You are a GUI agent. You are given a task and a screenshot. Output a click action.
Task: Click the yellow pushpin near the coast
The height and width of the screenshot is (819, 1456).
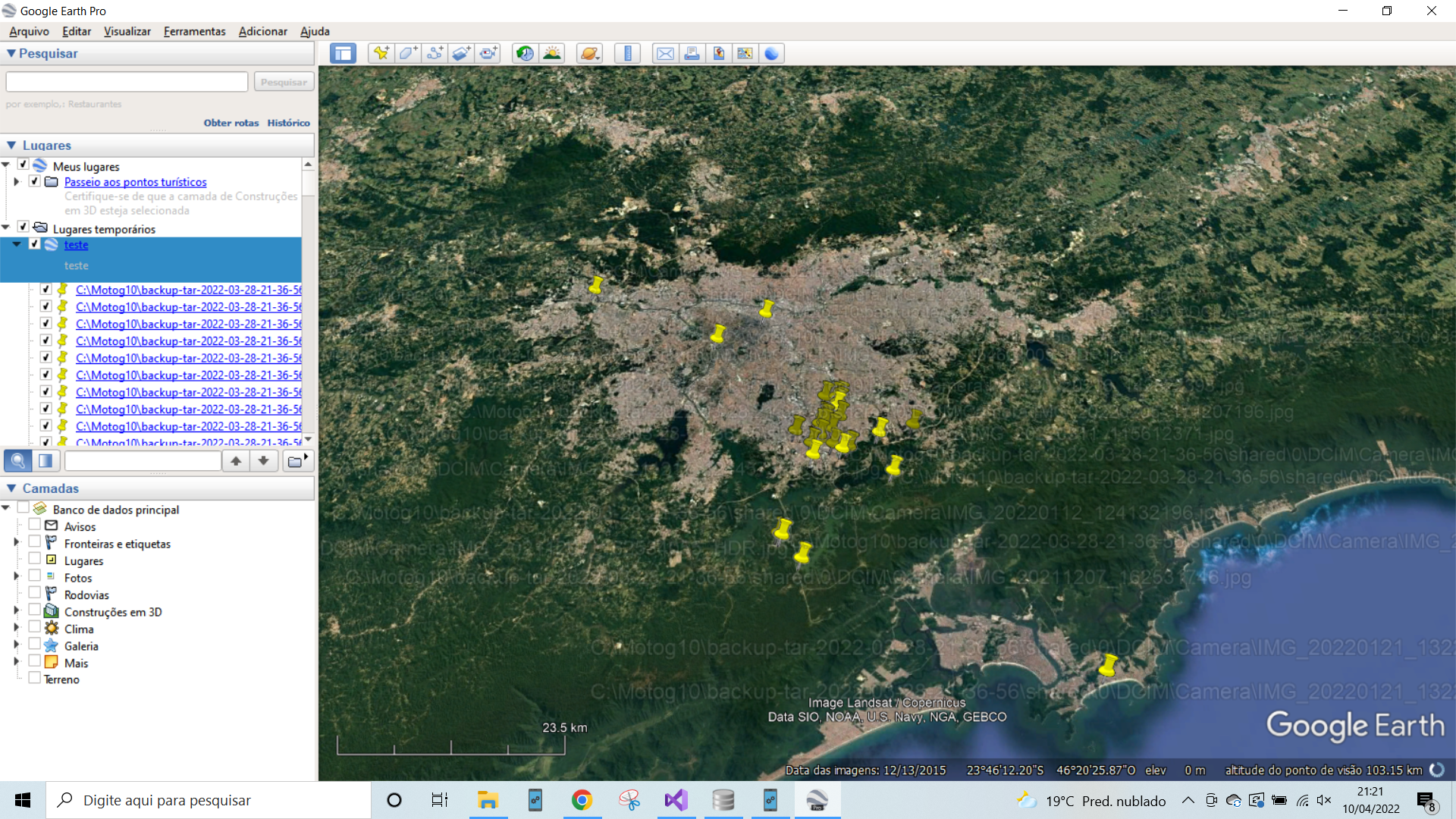point(1108,665)
